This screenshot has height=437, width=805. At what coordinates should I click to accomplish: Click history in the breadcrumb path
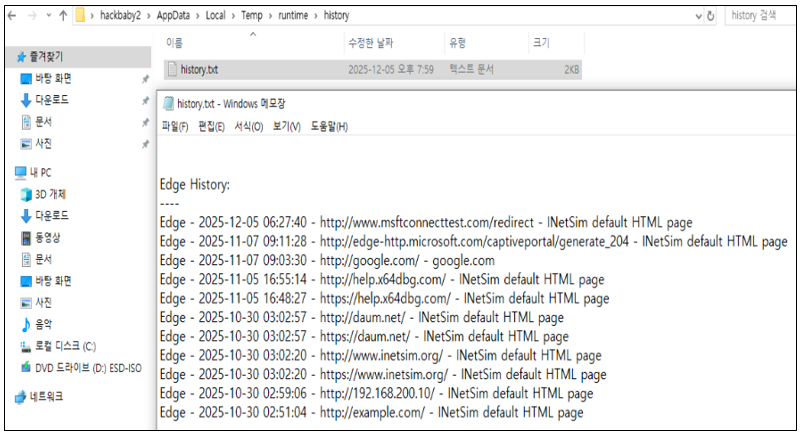click(336, 15)
